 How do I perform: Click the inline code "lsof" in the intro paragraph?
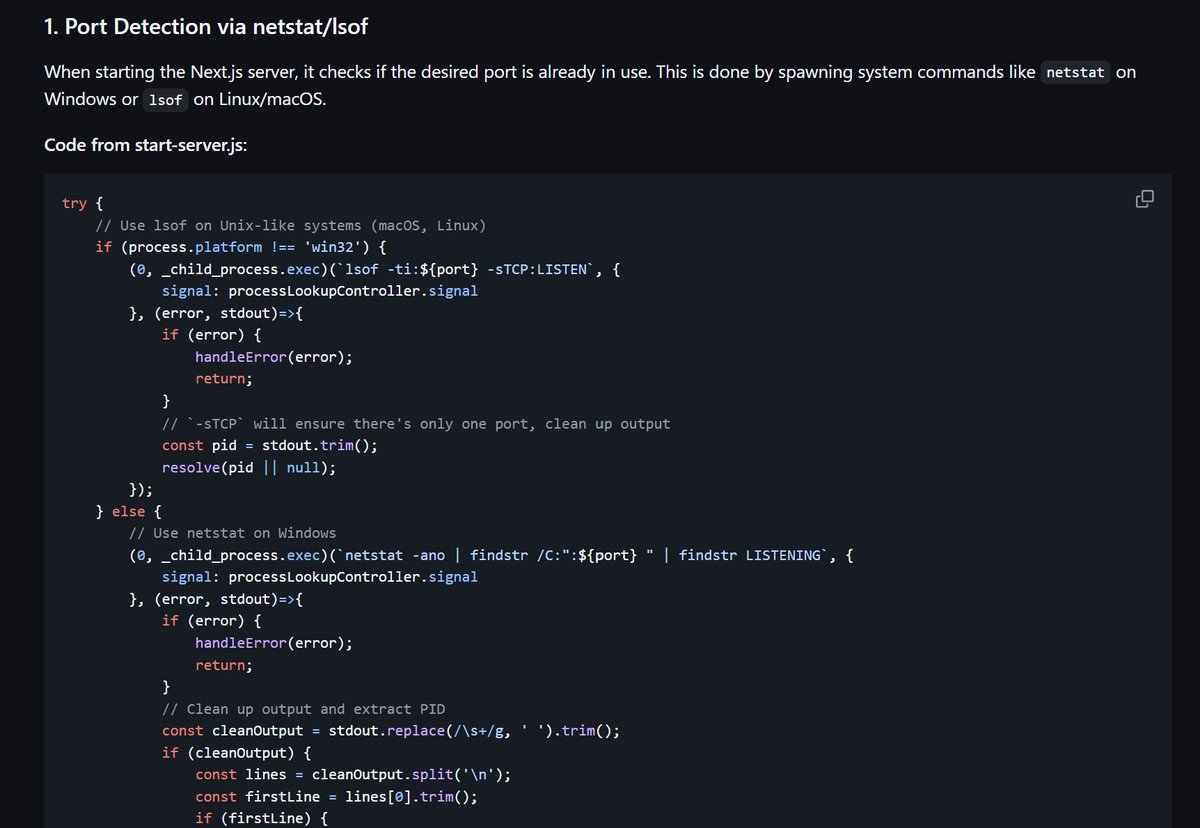coord(165,100)
